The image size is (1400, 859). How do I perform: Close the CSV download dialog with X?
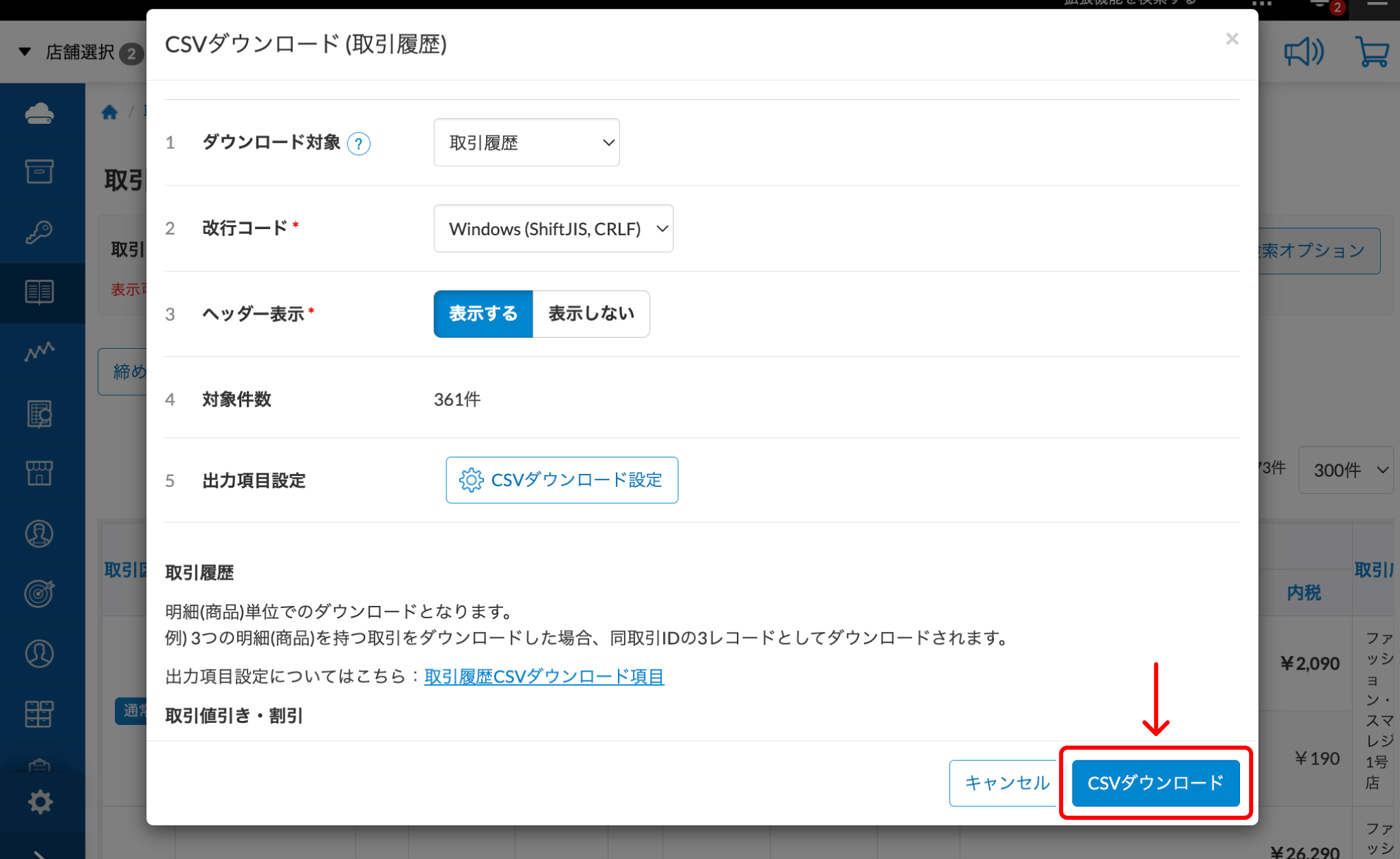click(1232, 39)
